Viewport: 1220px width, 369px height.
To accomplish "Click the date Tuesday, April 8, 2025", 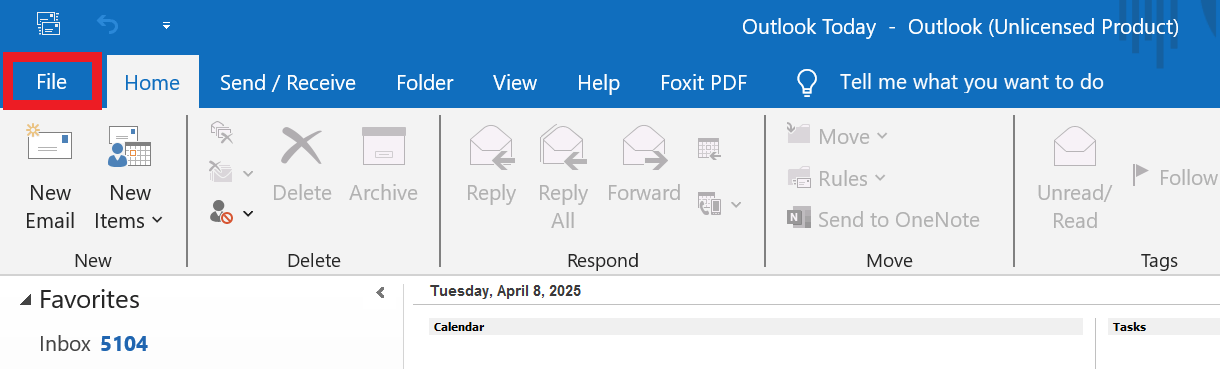I will click(x=505, y=292).
